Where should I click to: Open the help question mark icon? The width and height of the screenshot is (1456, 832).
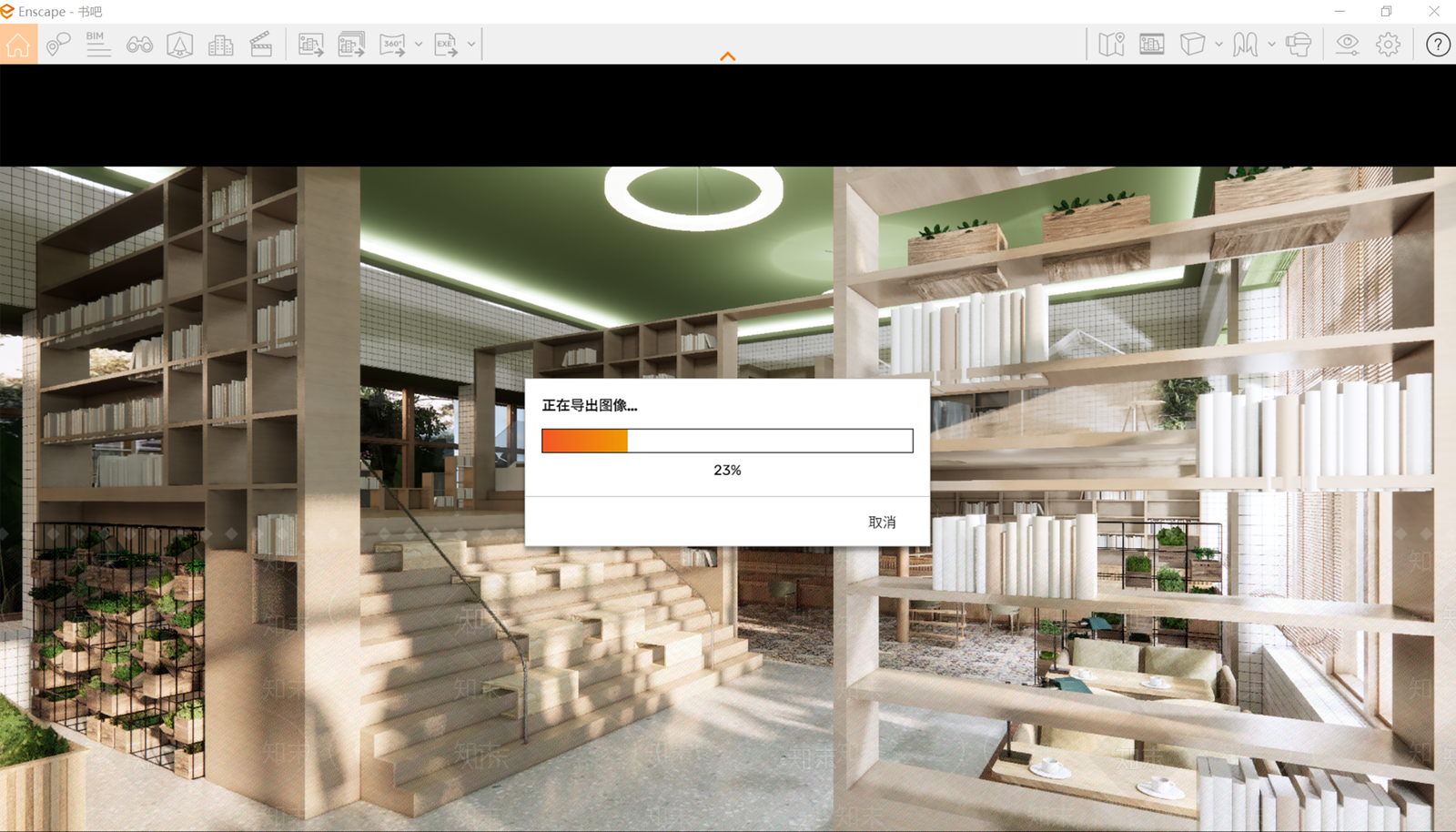pos(1438,45)
